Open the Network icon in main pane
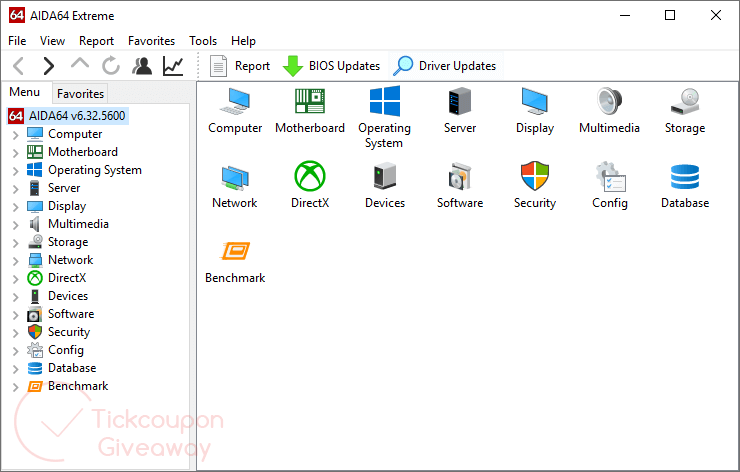740x472 pixels. (x=235, y=177)
